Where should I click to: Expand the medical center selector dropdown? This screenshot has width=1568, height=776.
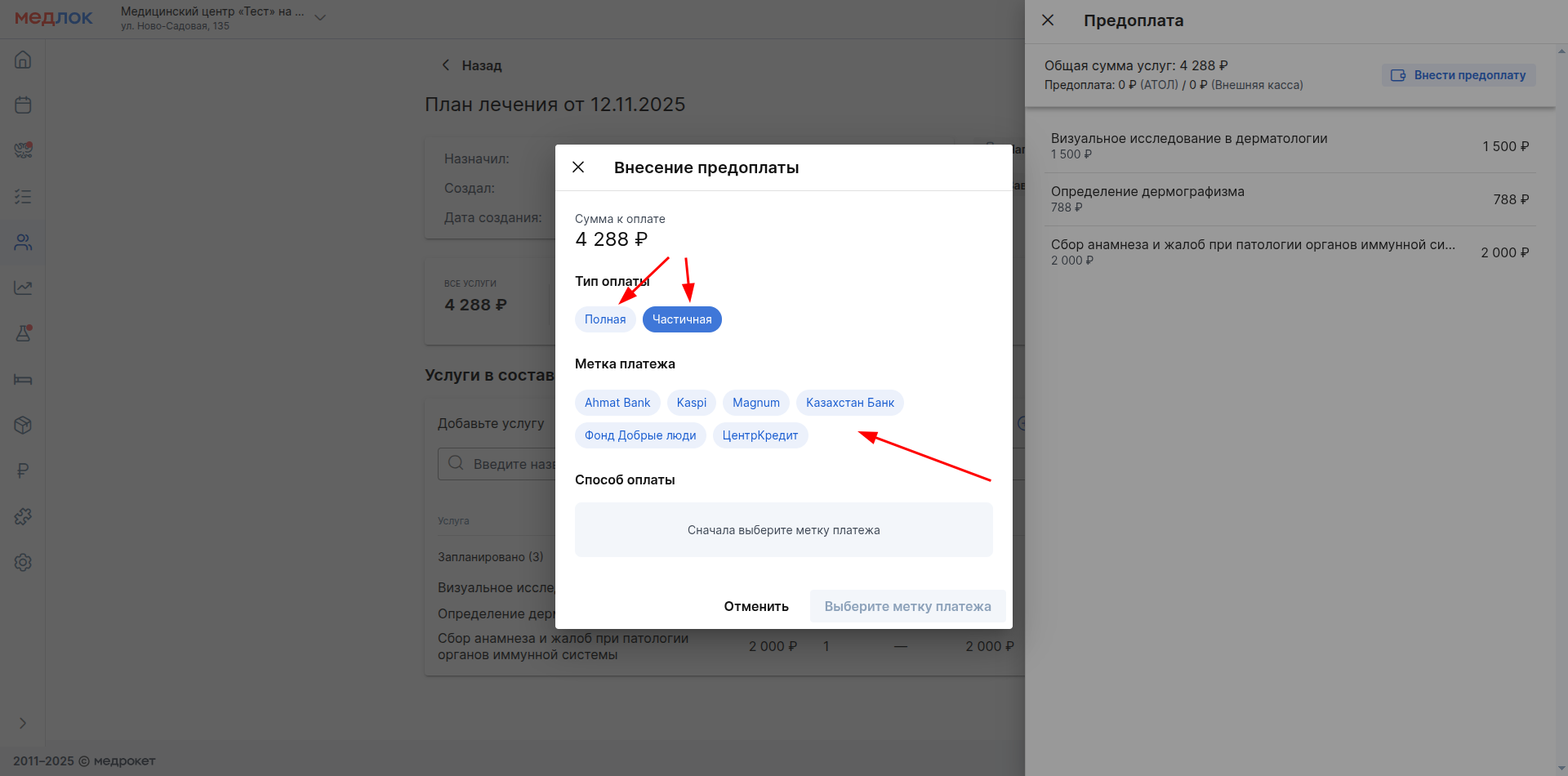(320, 18)
